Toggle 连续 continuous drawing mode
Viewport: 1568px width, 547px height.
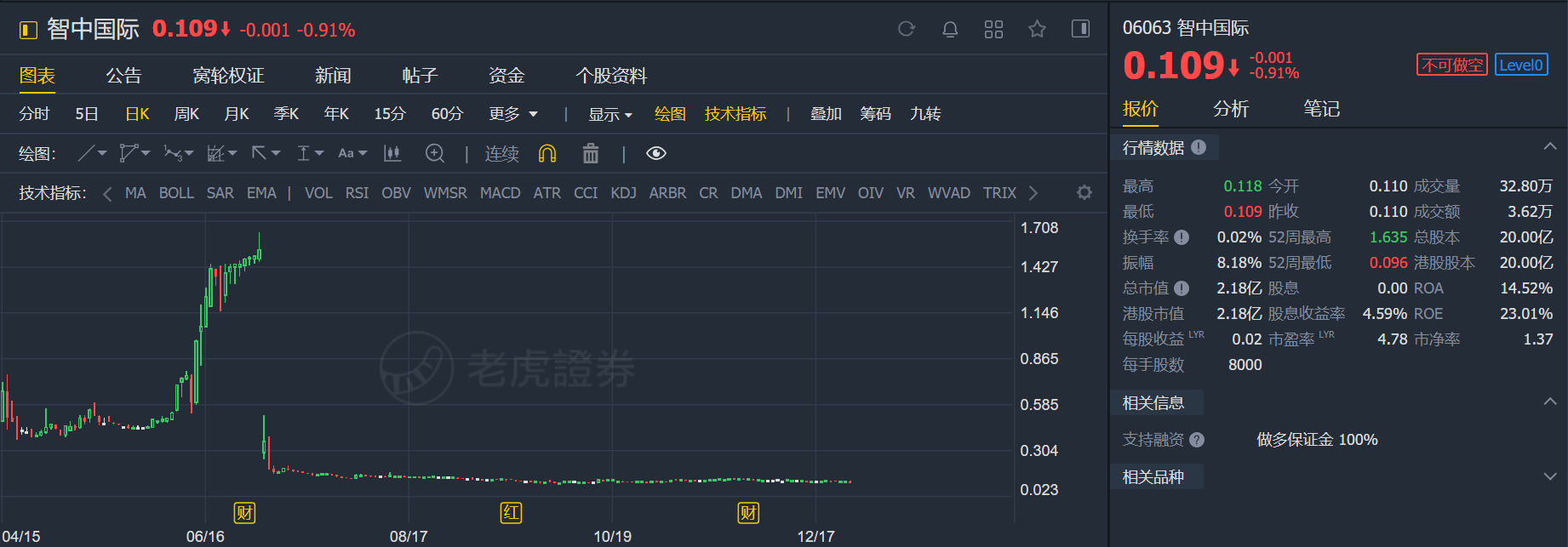point(502,153)
